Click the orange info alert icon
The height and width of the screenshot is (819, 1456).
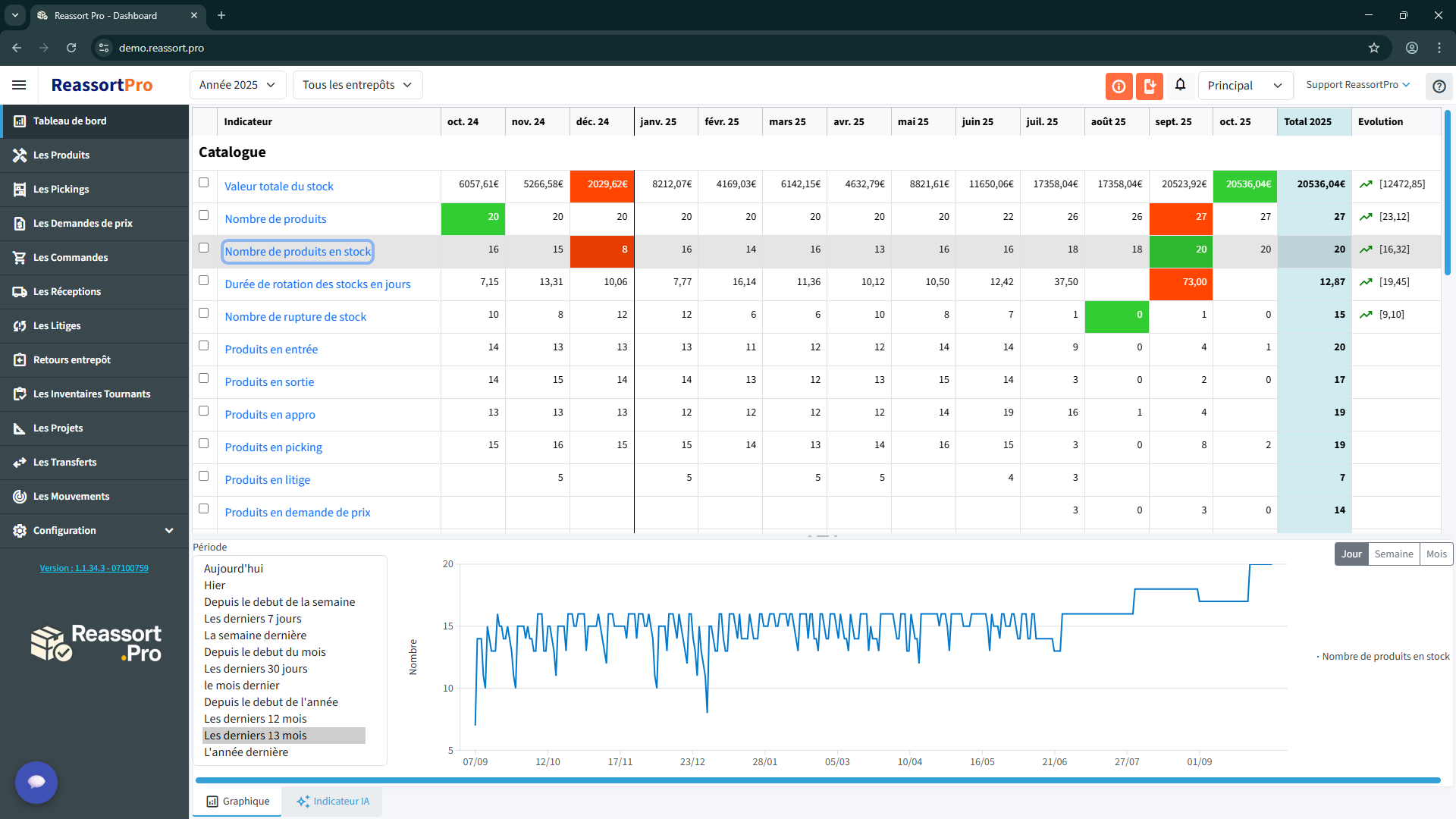(1119, 86)
